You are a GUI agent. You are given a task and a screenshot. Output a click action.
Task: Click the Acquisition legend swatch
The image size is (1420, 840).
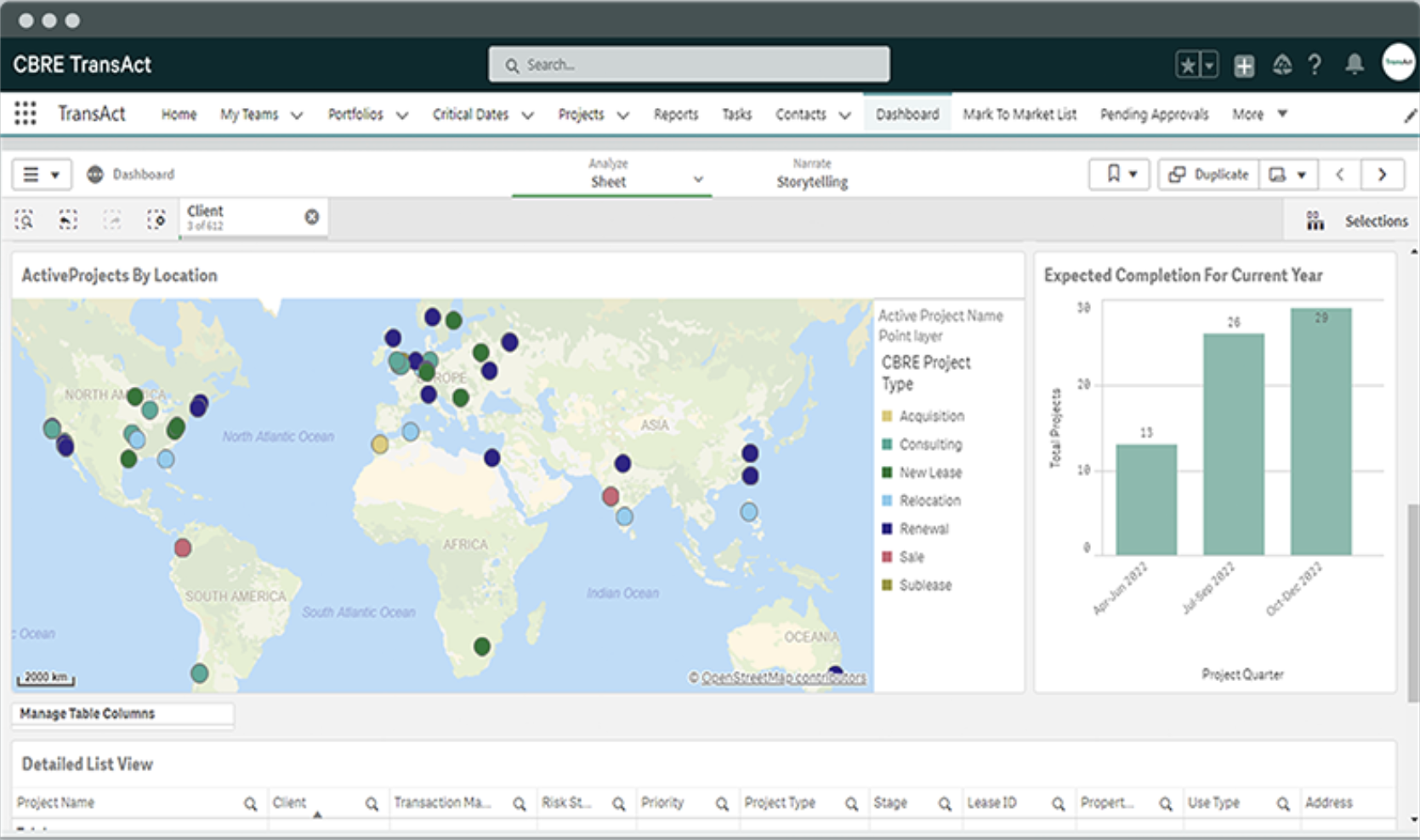click(x=886, y=416)
